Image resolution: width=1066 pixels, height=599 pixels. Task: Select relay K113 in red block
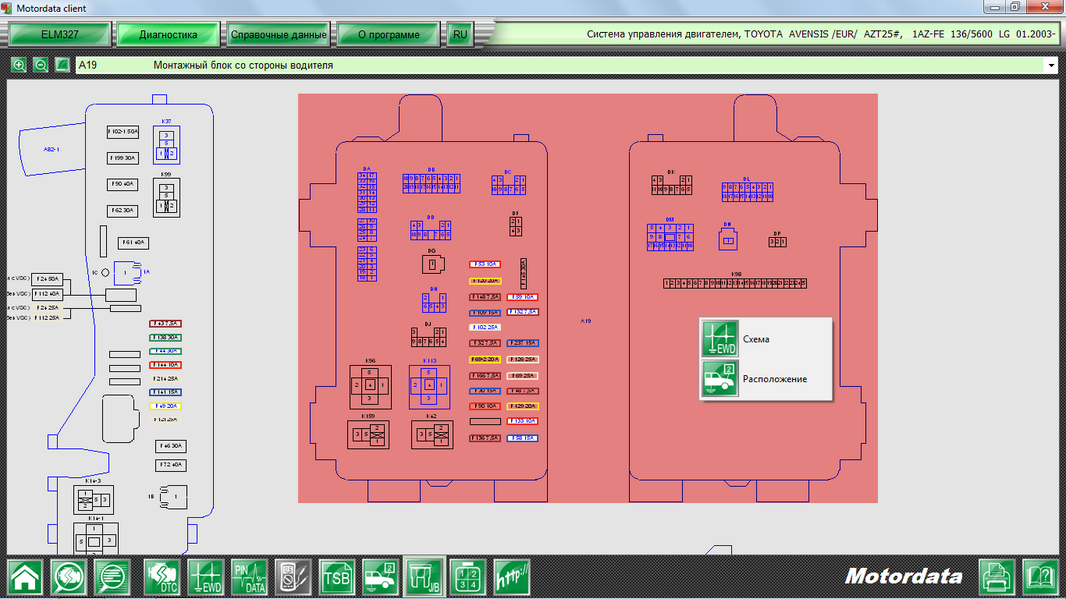(x=429, y=386)
